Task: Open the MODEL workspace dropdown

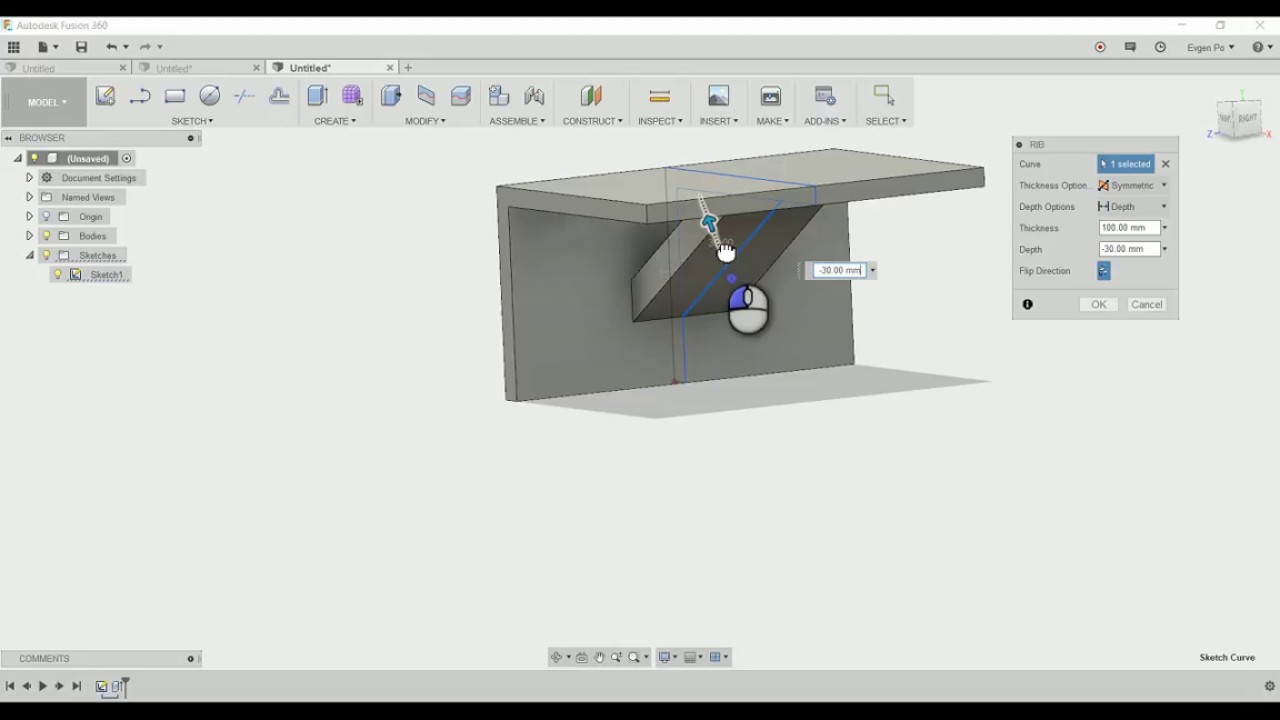Action: coord(46,102)
